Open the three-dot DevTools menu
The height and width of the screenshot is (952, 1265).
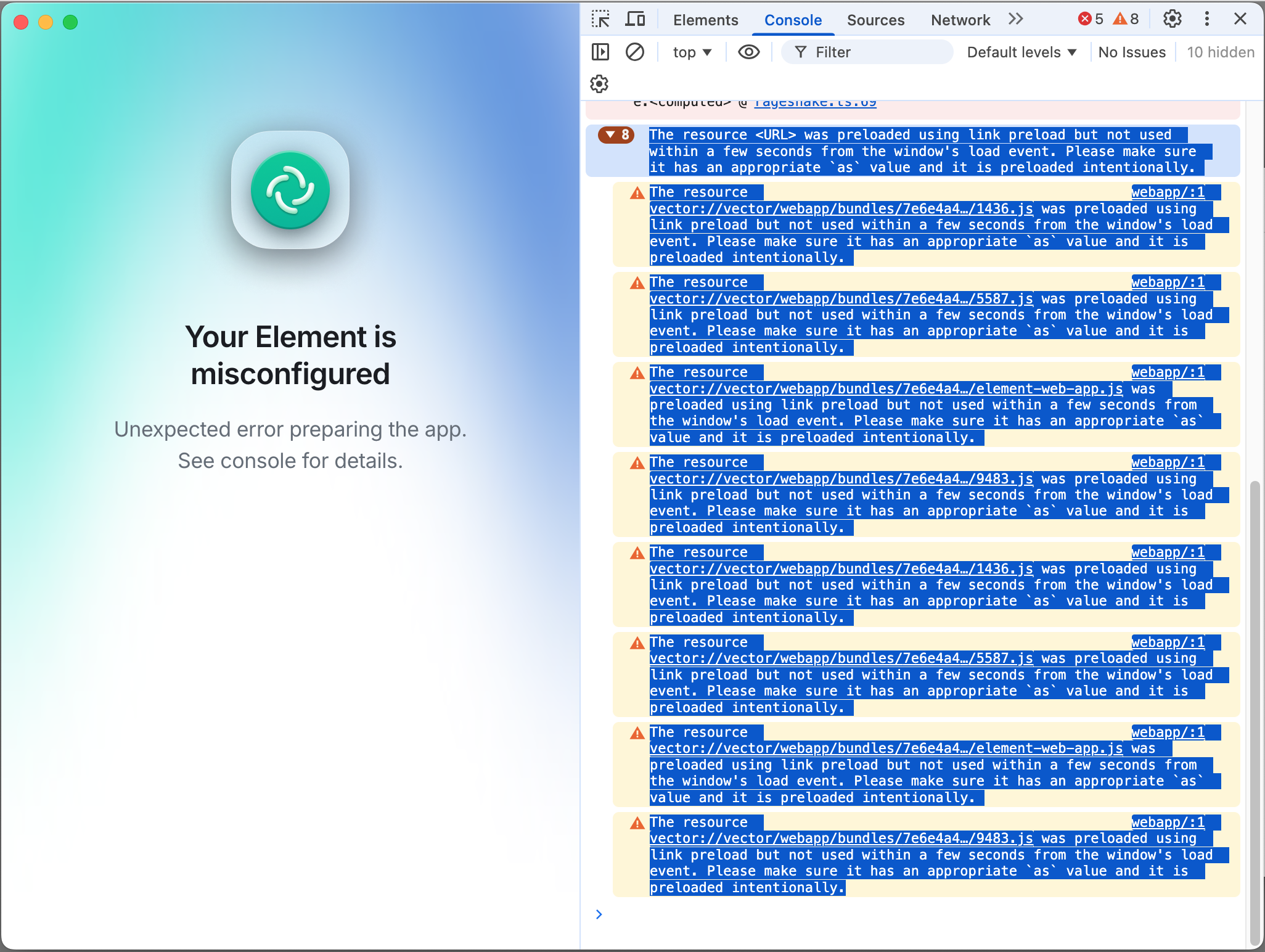point(1206,19)
